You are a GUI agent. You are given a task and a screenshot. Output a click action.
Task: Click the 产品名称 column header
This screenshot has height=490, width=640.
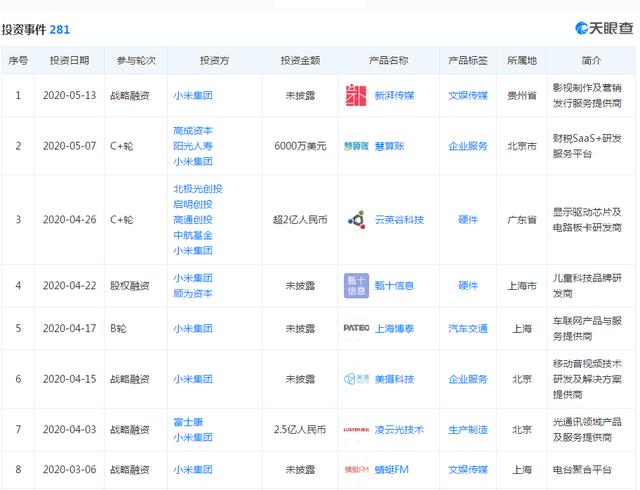(388, 60)
